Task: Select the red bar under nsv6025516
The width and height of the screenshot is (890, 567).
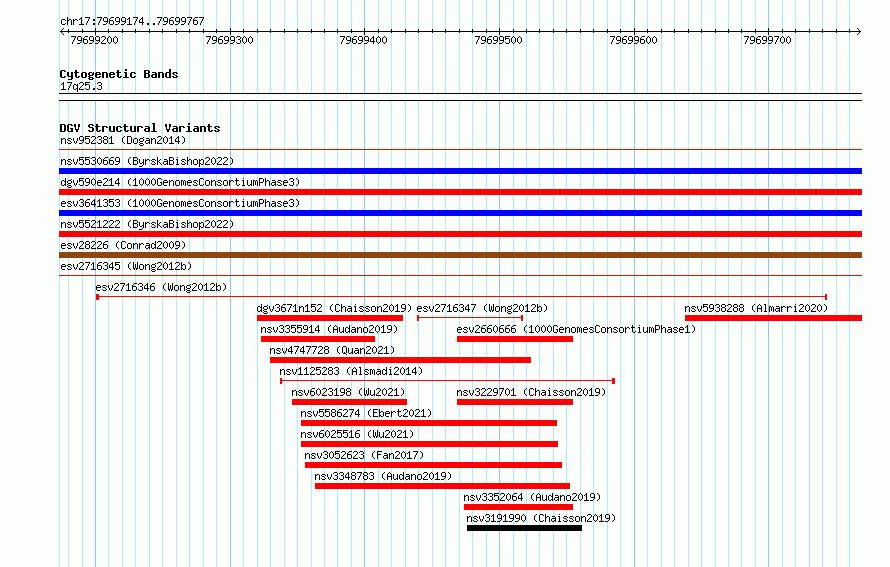Action: (x=430, y=444)
